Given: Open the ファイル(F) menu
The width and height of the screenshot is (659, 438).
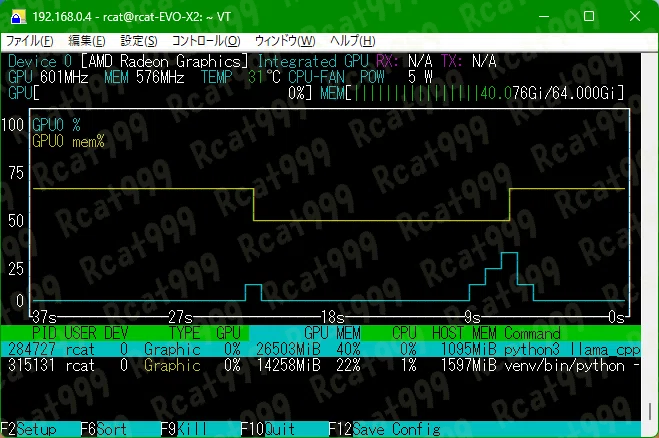Looking at the screenshot, I should coord(29,41).
